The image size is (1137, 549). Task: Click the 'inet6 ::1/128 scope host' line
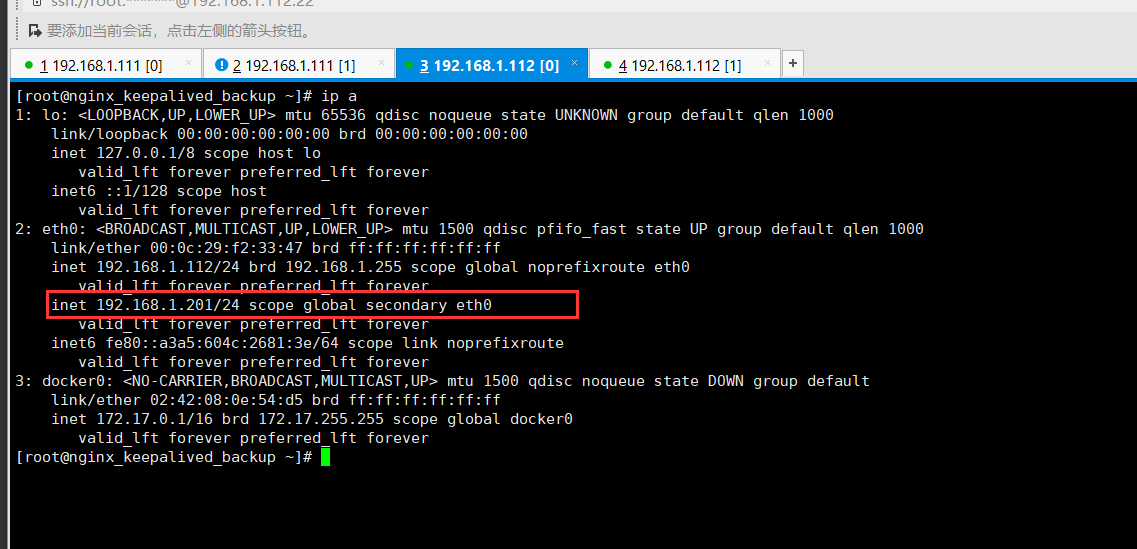coord(159,191)
